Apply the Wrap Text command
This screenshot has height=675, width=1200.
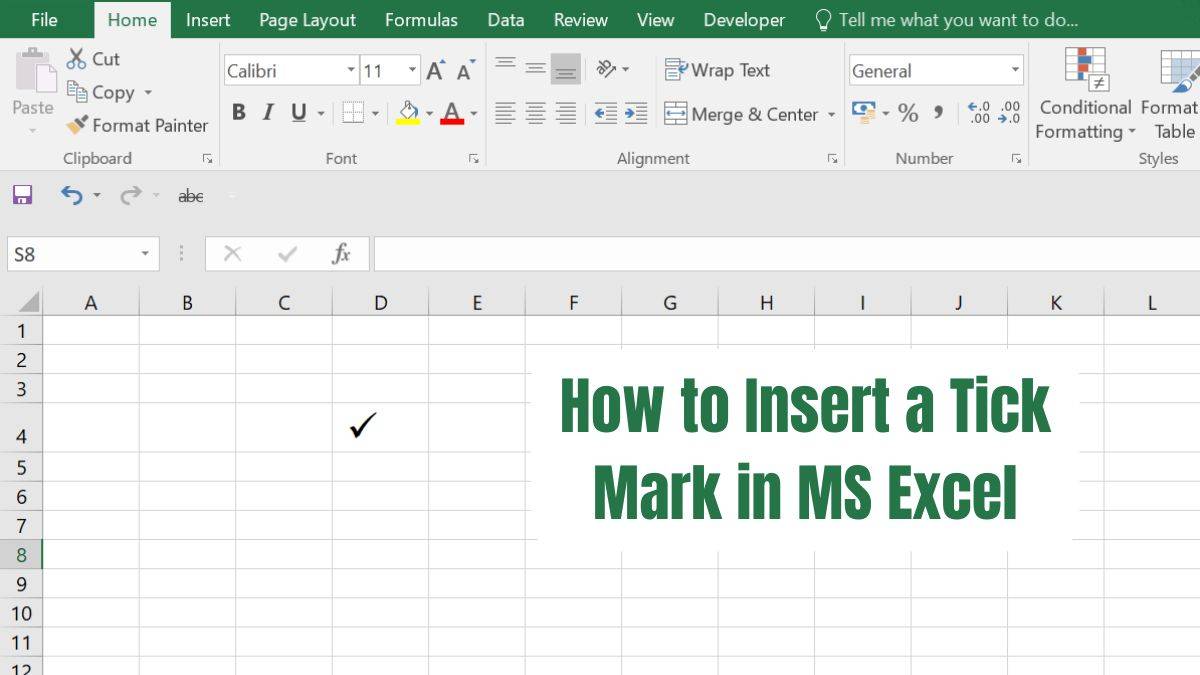coord(716,70)
